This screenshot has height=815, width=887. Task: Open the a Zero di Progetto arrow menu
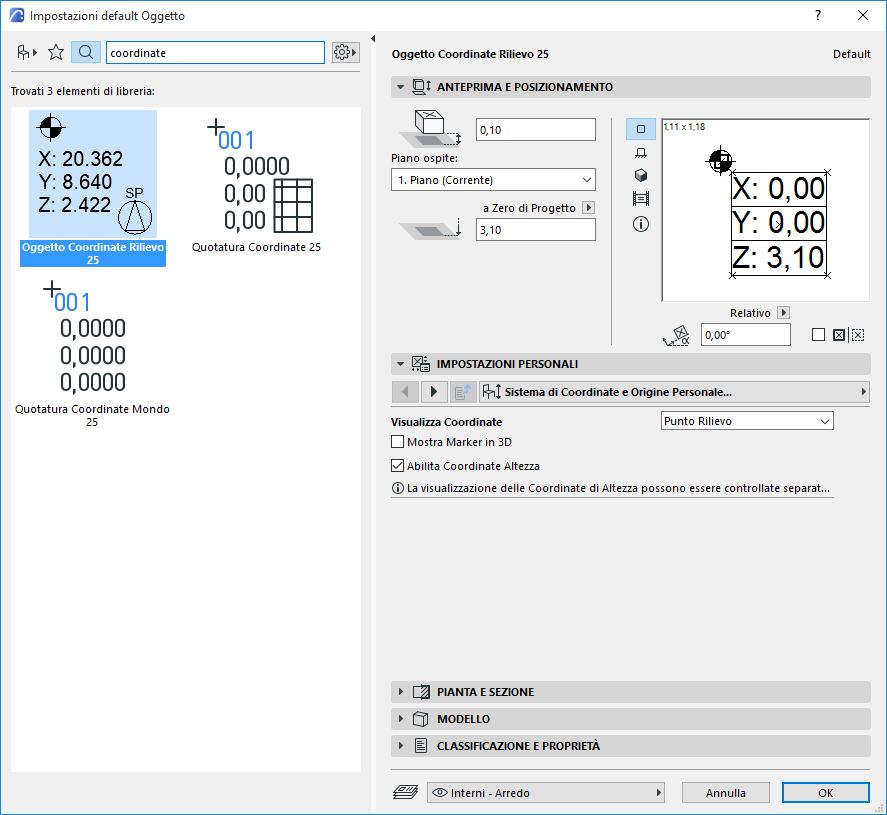588,208
